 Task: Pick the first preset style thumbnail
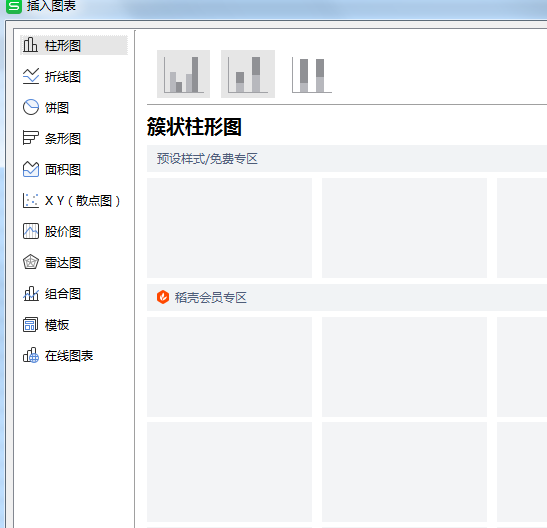(x=229, y=228)
